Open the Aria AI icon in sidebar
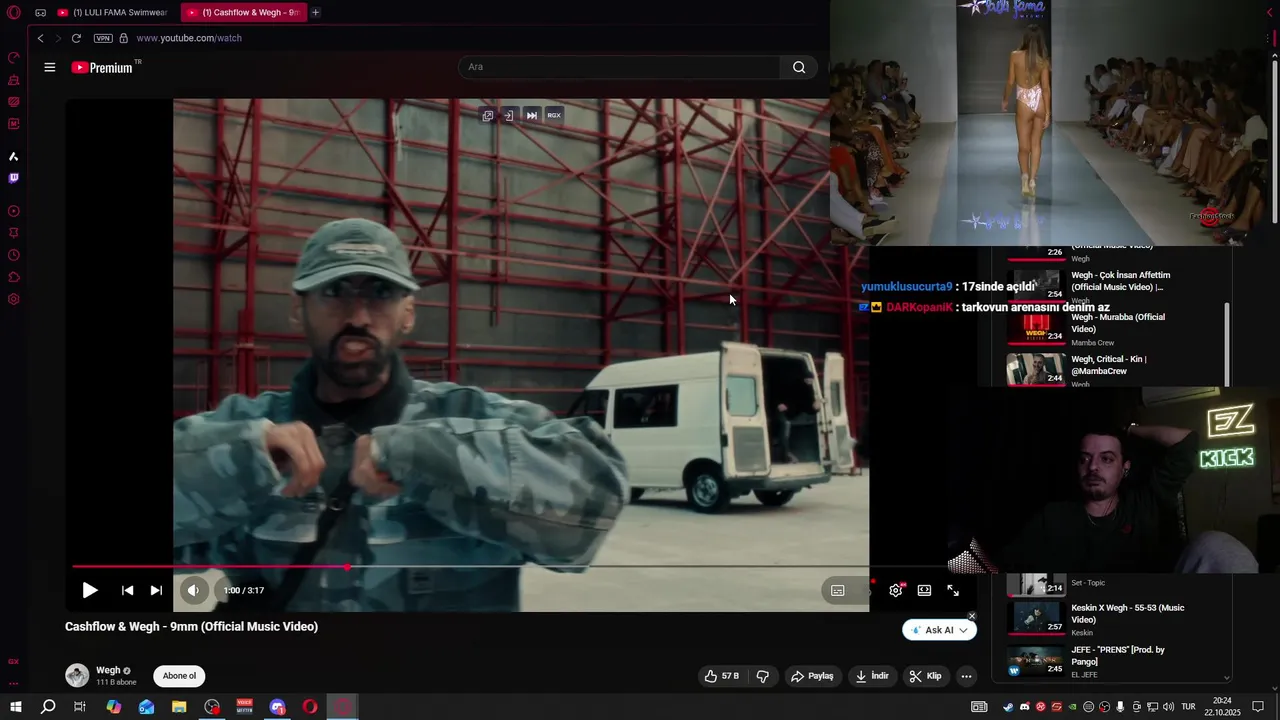This screenshot has height=720, width=1280. tap(14, 156)
